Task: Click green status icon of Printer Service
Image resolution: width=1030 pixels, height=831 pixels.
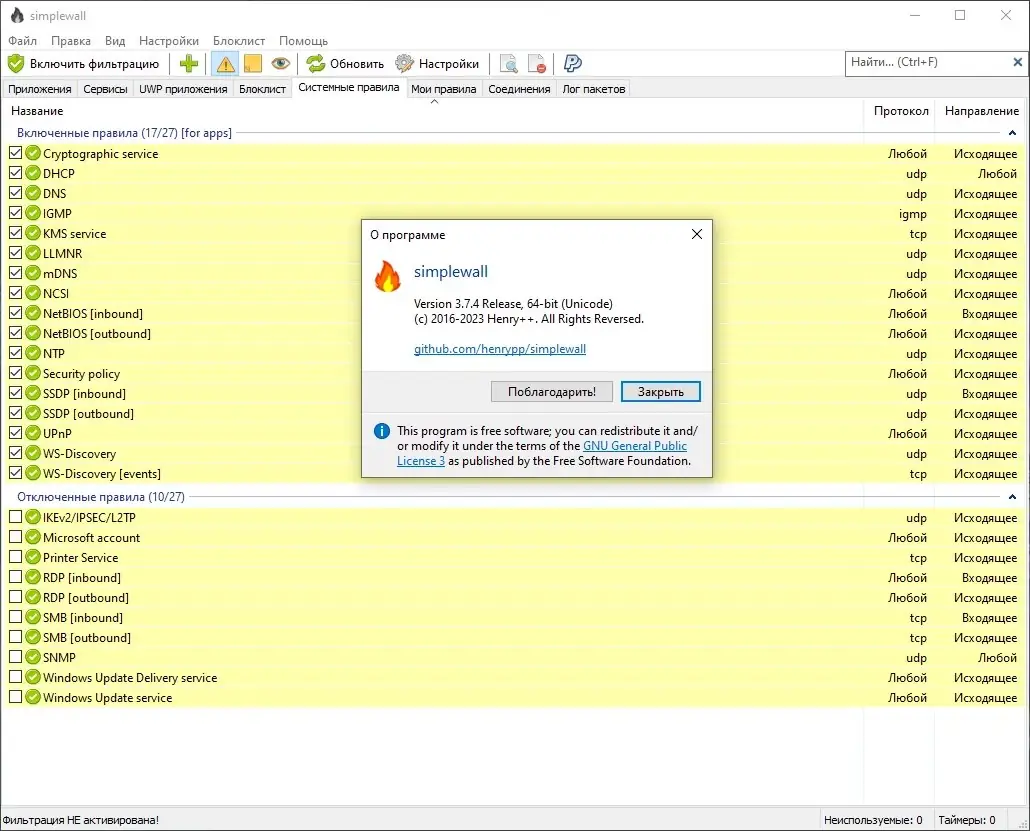Action: [33, 557]
